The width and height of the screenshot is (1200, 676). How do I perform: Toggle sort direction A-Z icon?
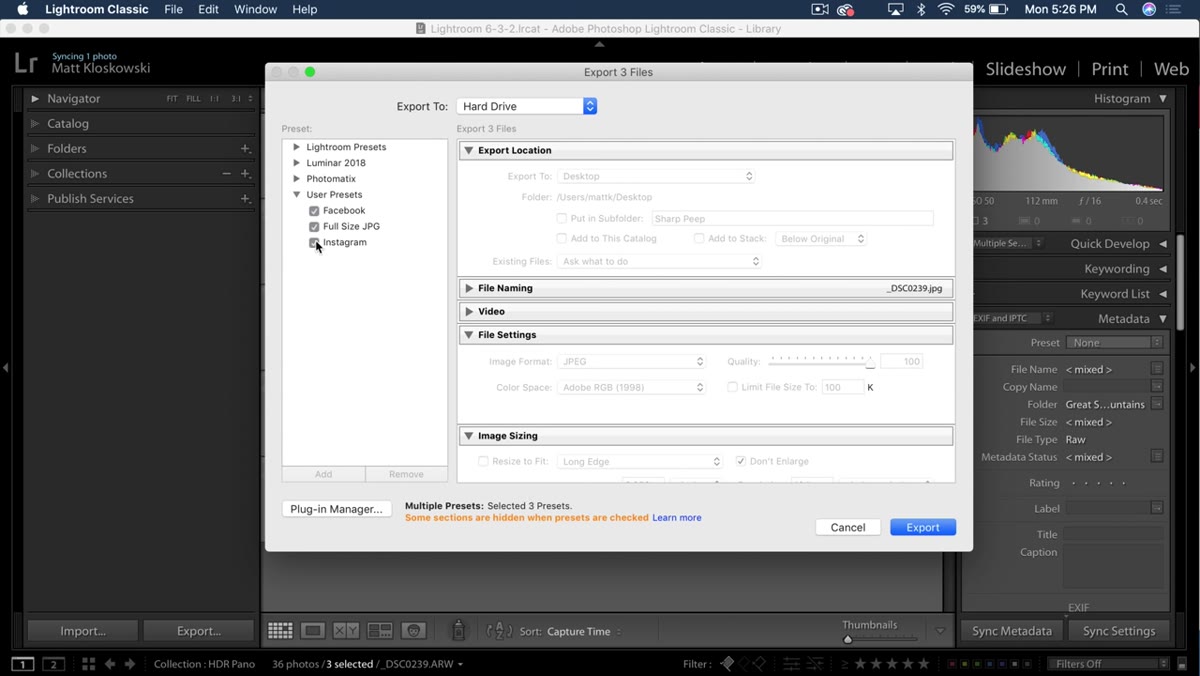pyautogui.click(x=499, y=631)
